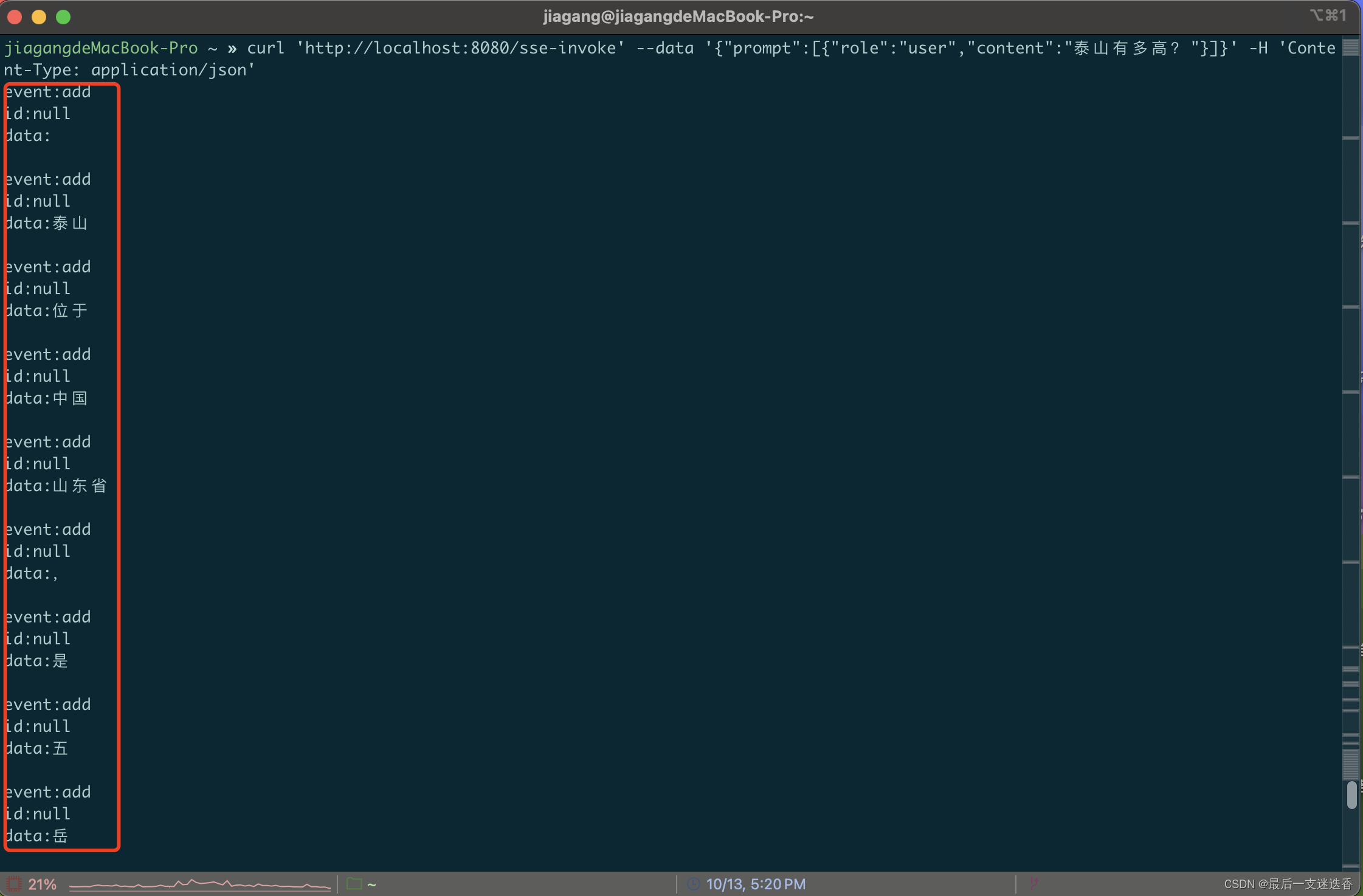Click the output line data:中国
The image size is (1363, 896).
point(47,398)
